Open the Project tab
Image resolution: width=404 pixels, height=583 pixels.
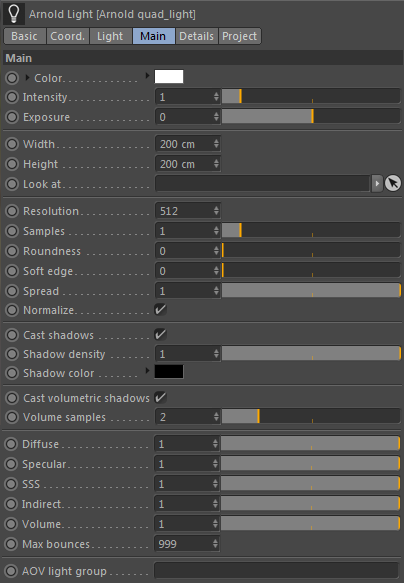point(240,36)
